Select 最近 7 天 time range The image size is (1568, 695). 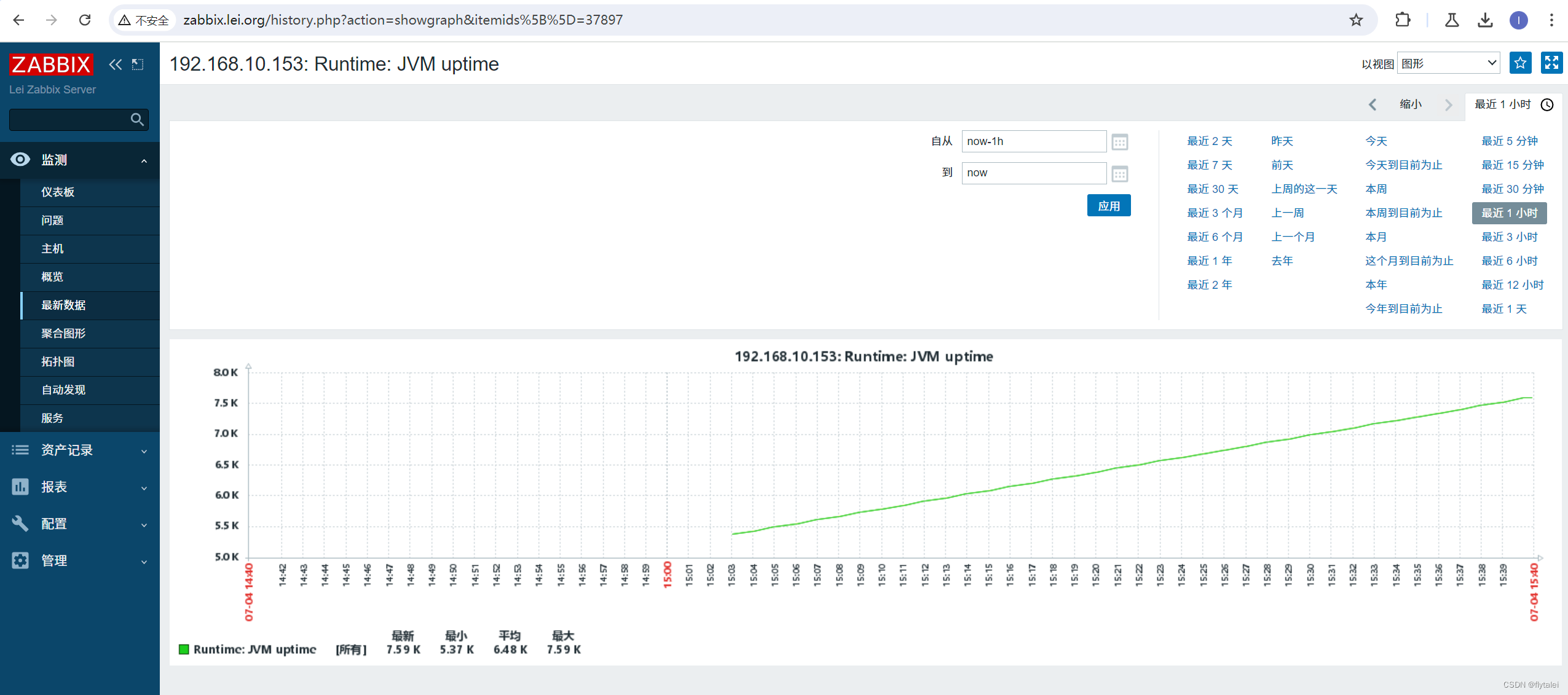(x=1209, y=165)
